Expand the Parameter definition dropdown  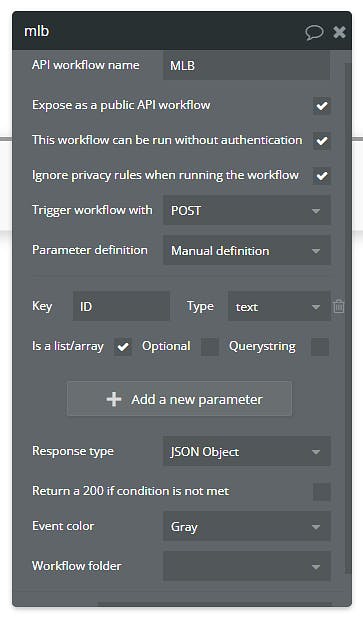click(x=247, y=251)
